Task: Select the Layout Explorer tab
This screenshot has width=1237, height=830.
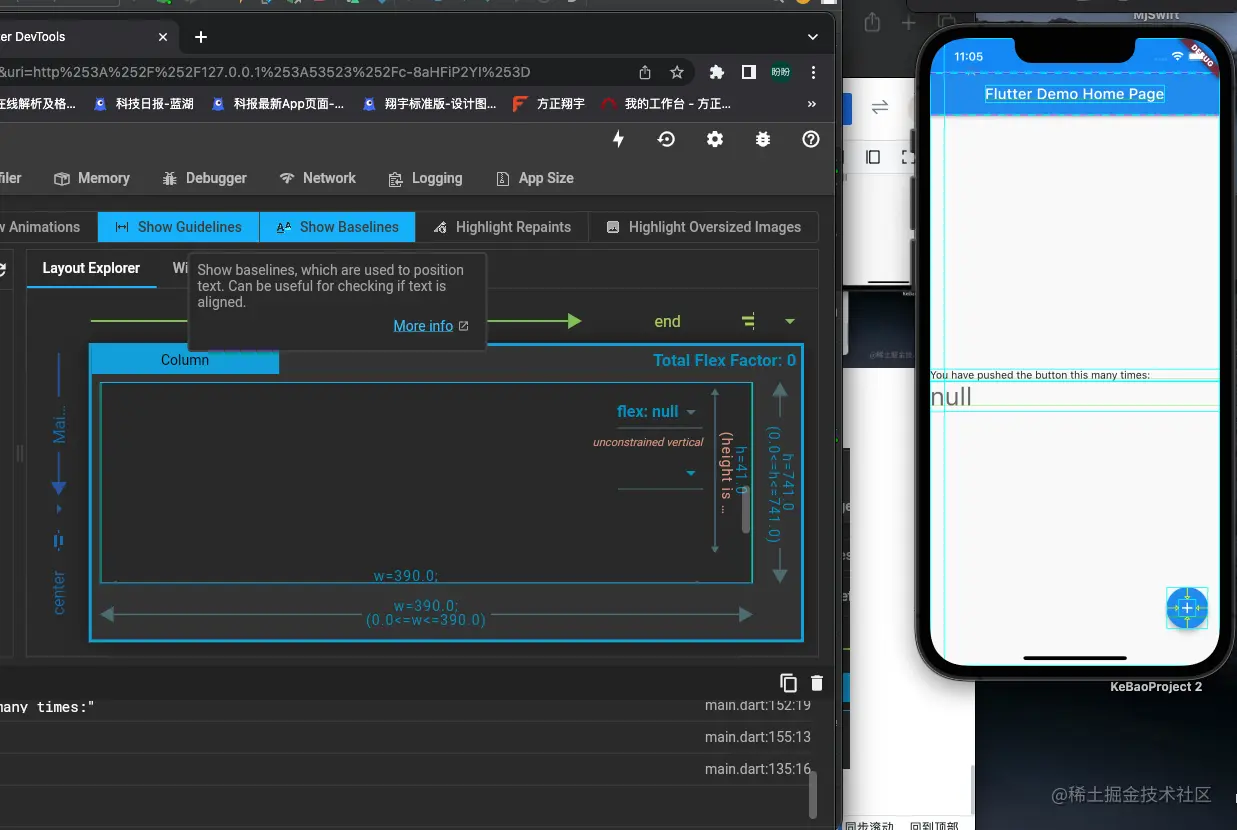Action: [91, 268]
